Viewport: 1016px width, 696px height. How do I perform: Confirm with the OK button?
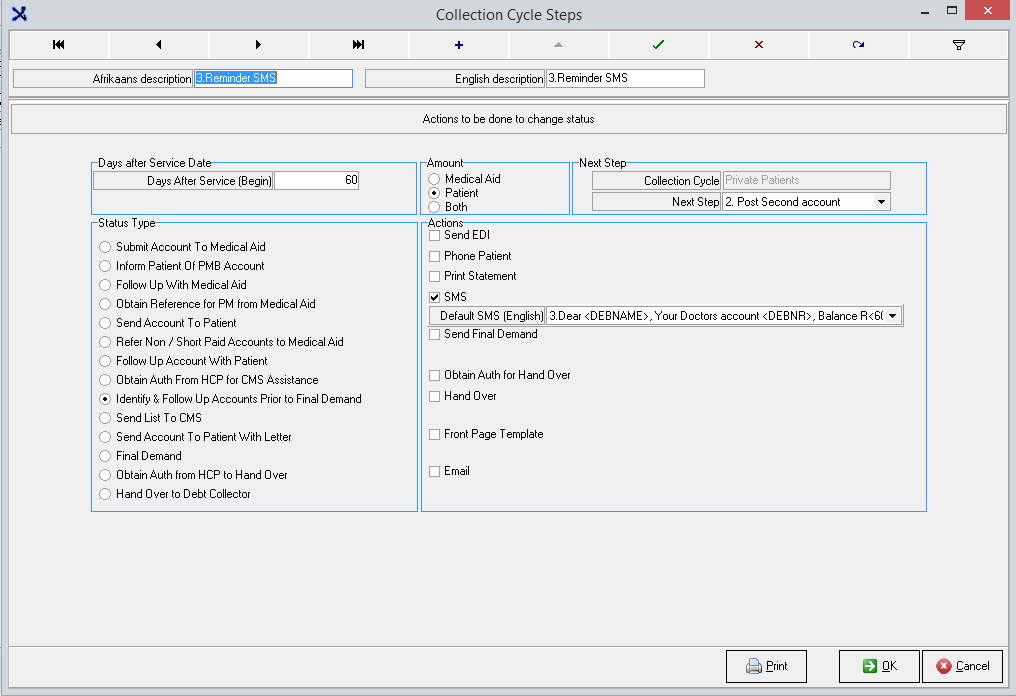click(x=878, y=666)
